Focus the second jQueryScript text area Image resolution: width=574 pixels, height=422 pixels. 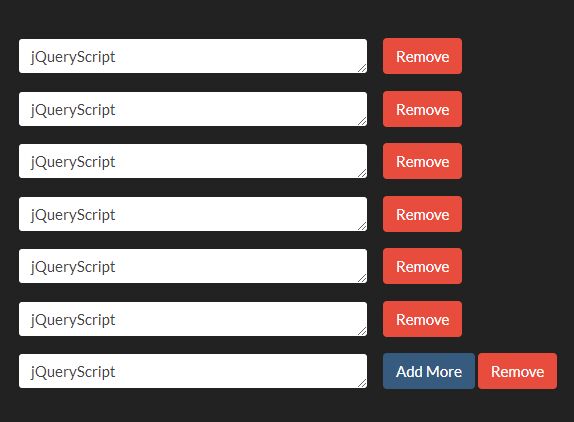click(x=193, y=109)
